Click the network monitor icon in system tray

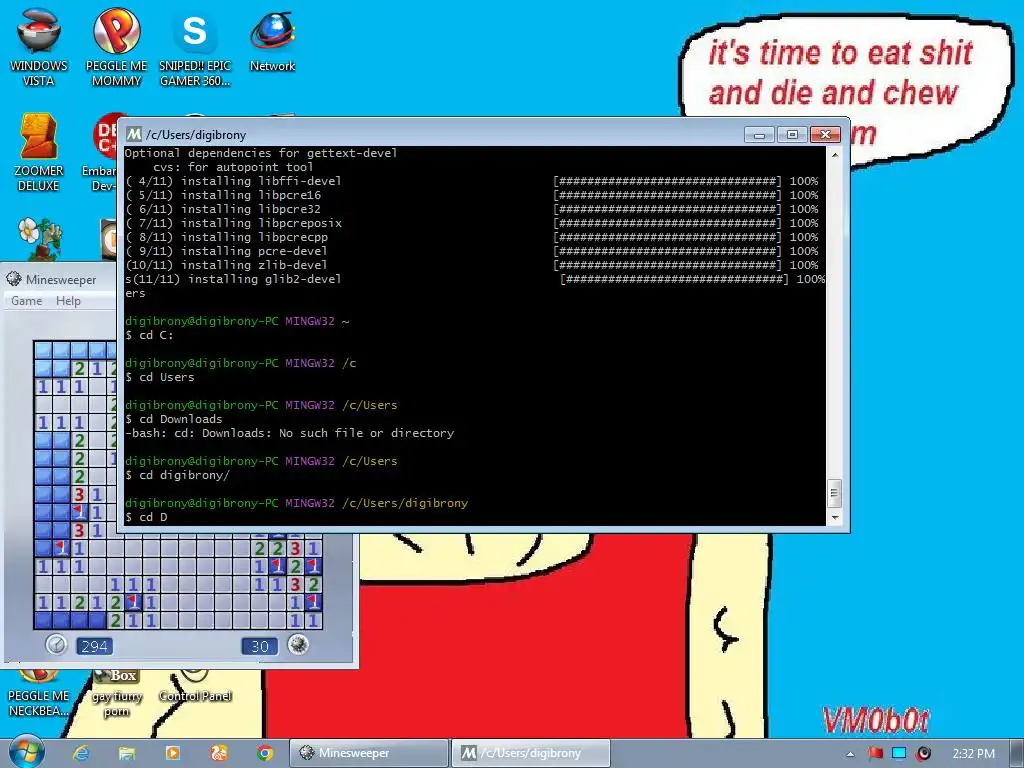click(x=899, y=753)
